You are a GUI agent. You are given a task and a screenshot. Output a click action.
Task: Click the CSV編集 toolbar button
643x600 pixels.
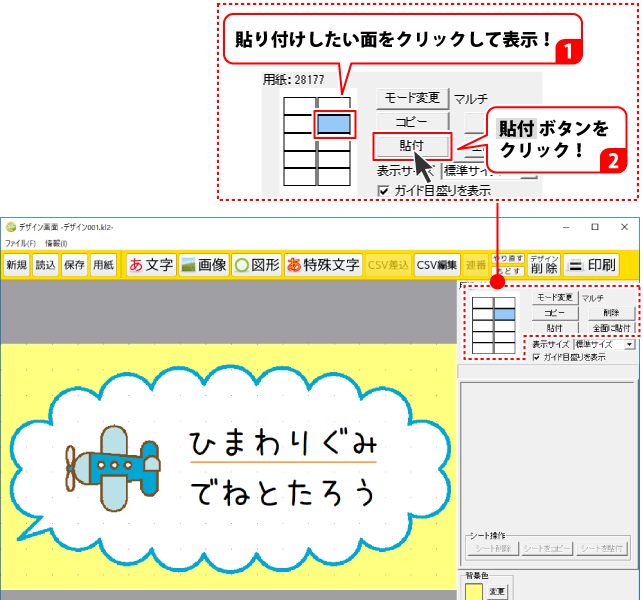coord(436,265)
